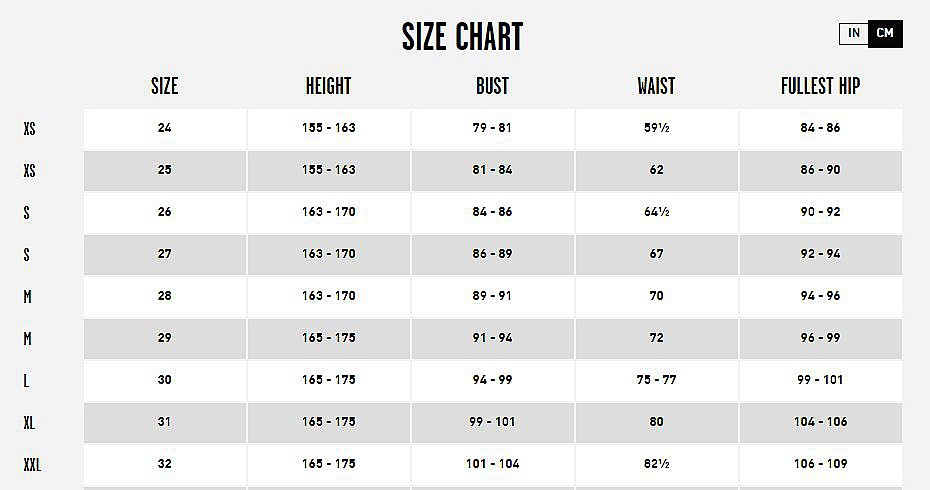Click the 106 - 109 hip value

[x=820, y=464]
